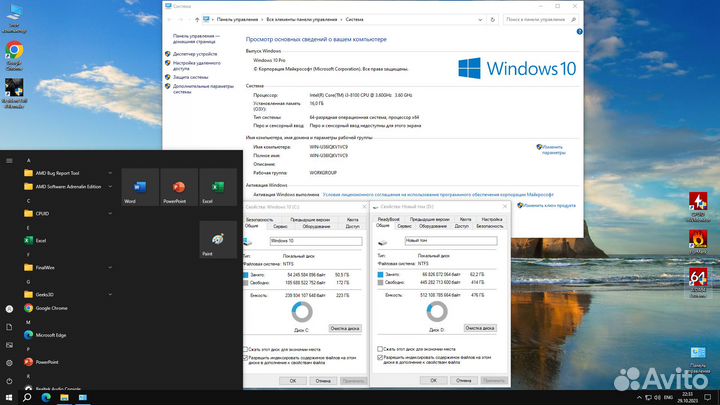The image size is (720, 405).
Task: Expand the AMD Bug Report Tool folder
Action: (x=110, y=173)
